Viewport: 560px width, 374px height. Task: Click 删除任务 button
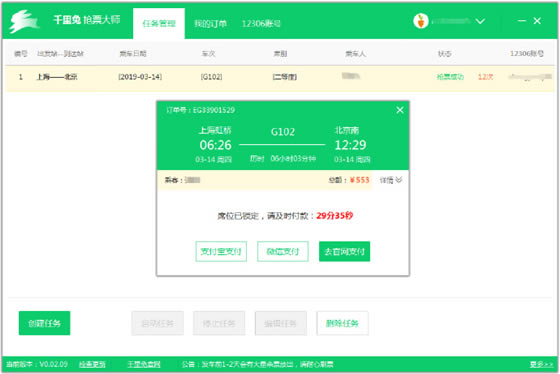[x=342, y=323]
